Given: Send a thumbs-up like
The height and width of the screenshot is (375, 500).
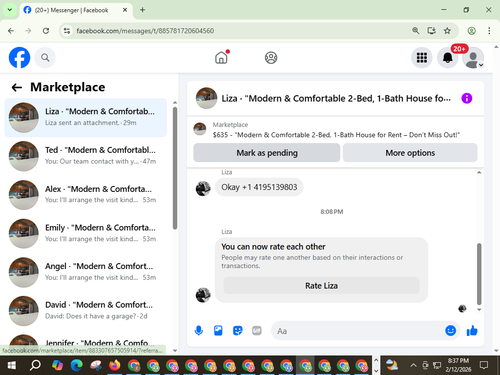Looking at the screenshot, I should 472,331.
